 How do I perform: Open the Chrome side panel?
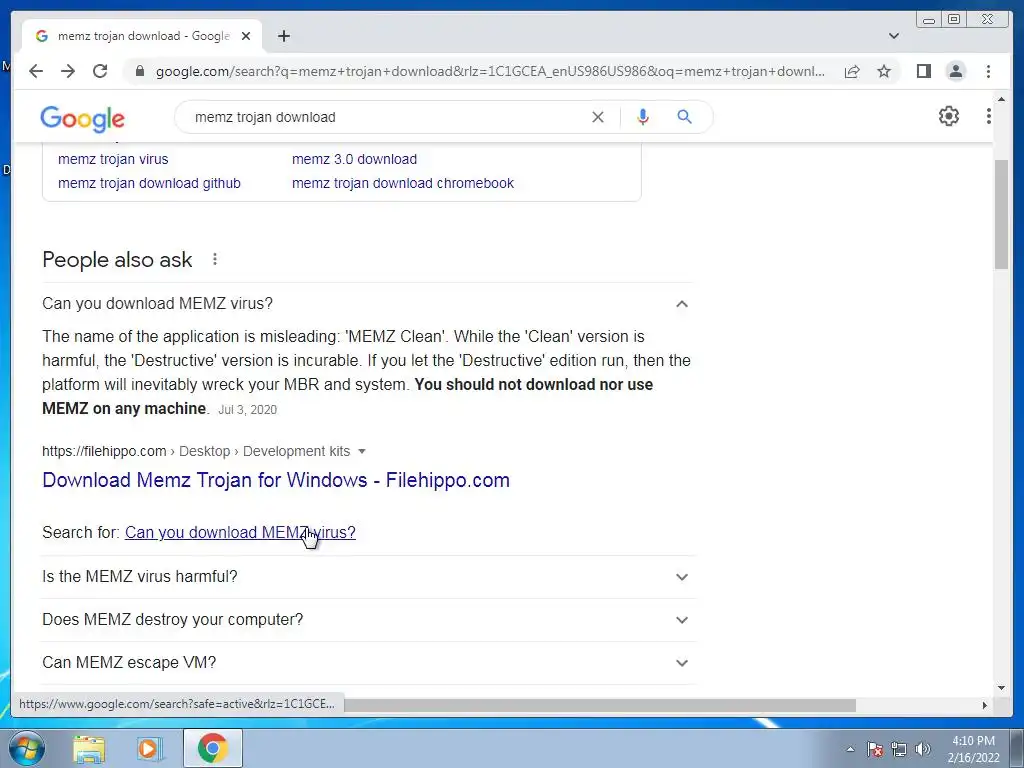tap(923, 71)
